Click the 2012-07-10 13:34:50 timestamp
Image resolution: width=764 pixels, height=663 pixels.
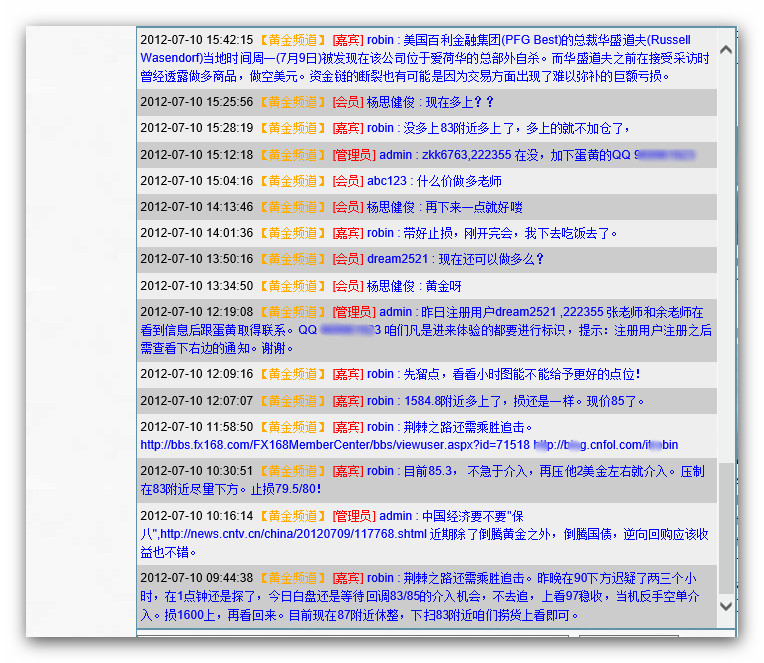196,285
